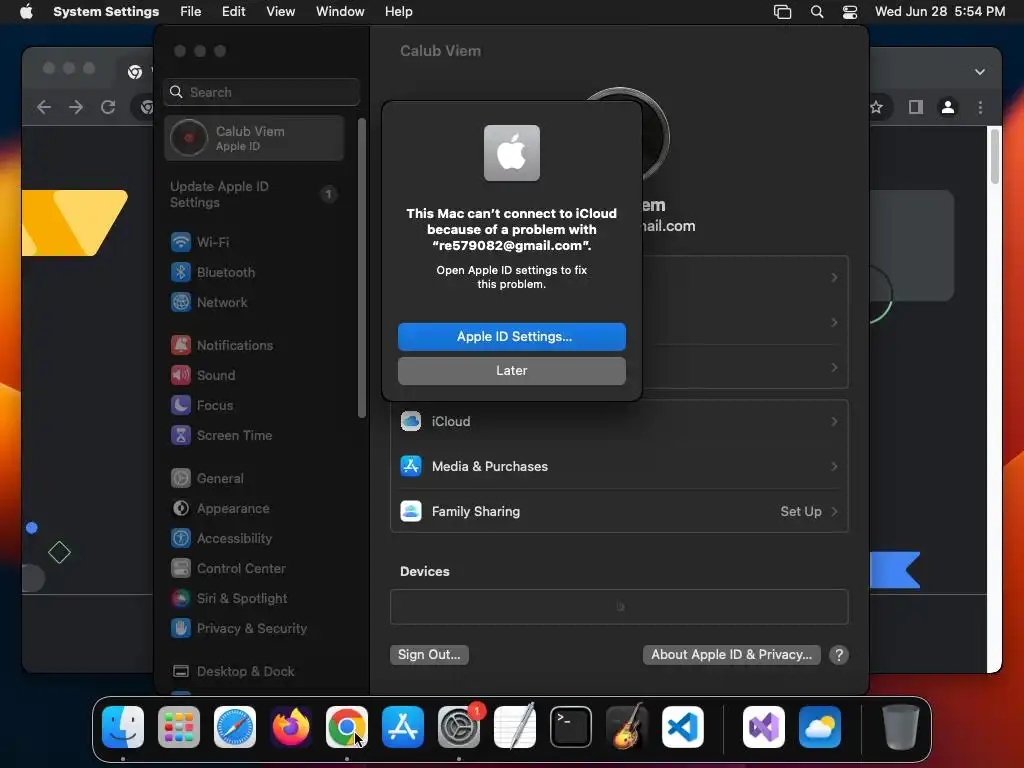Image resolution: width=1024 pixels, height=768 pixels.
Task: Click sidebar scrollbar in System Settings
Action: 362,268
